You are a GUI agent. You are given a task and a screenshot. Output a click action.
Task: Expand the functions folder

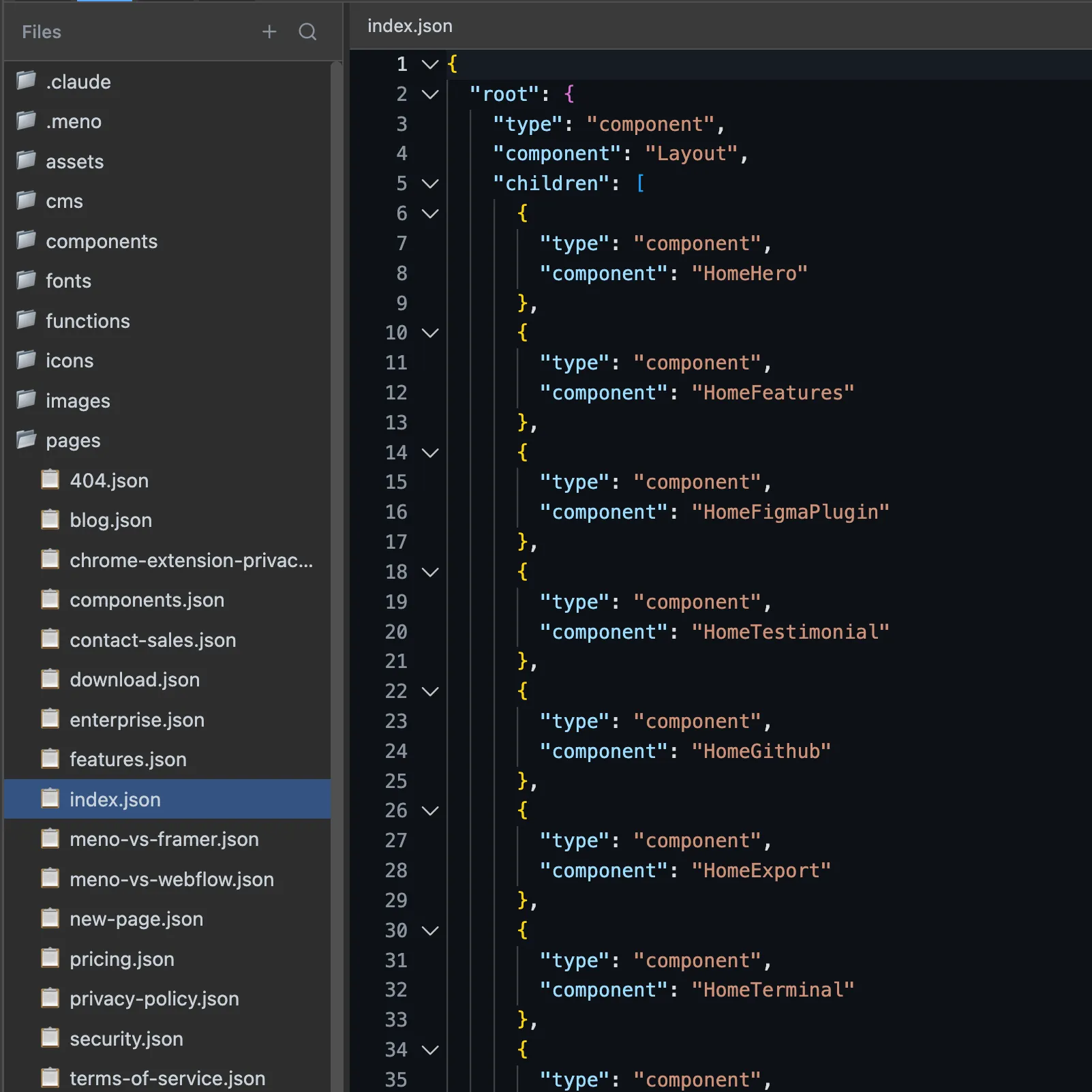[87, 321]
